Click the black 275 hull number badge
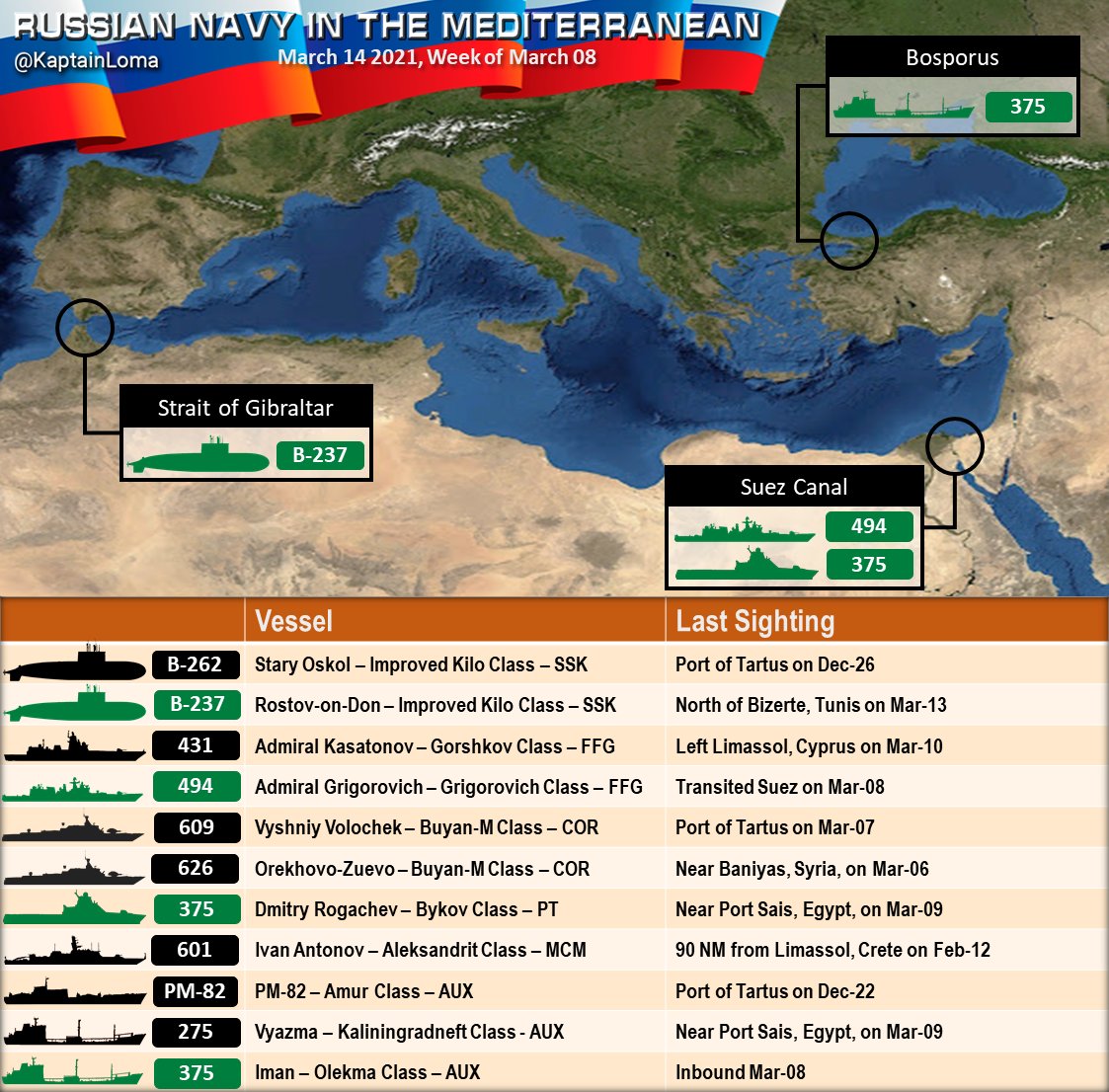Viewport: 1109px width, 1092px height. click(x=197, y=1031)
